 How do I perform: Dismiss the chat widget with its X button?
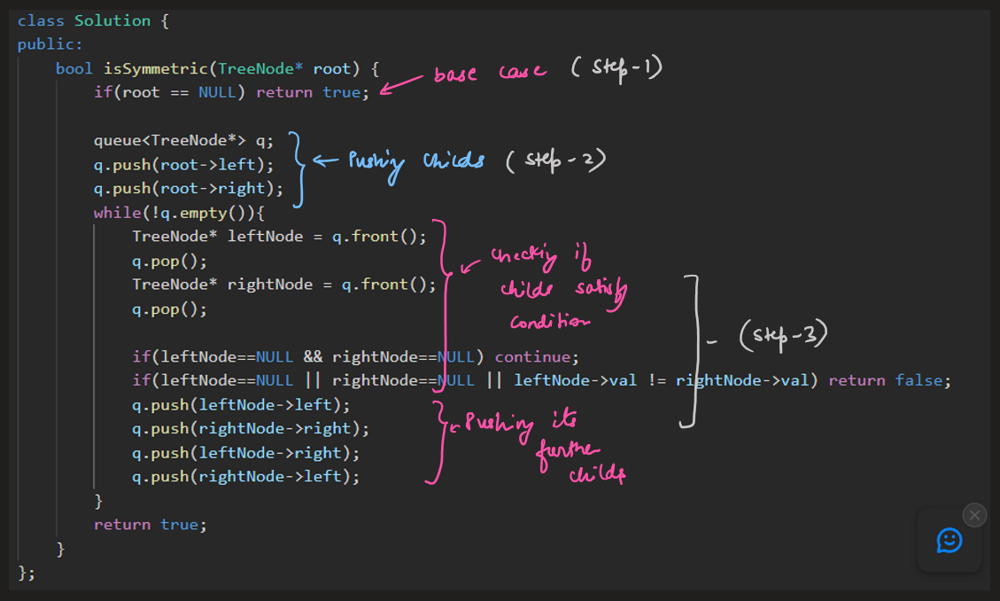point(974,514)
